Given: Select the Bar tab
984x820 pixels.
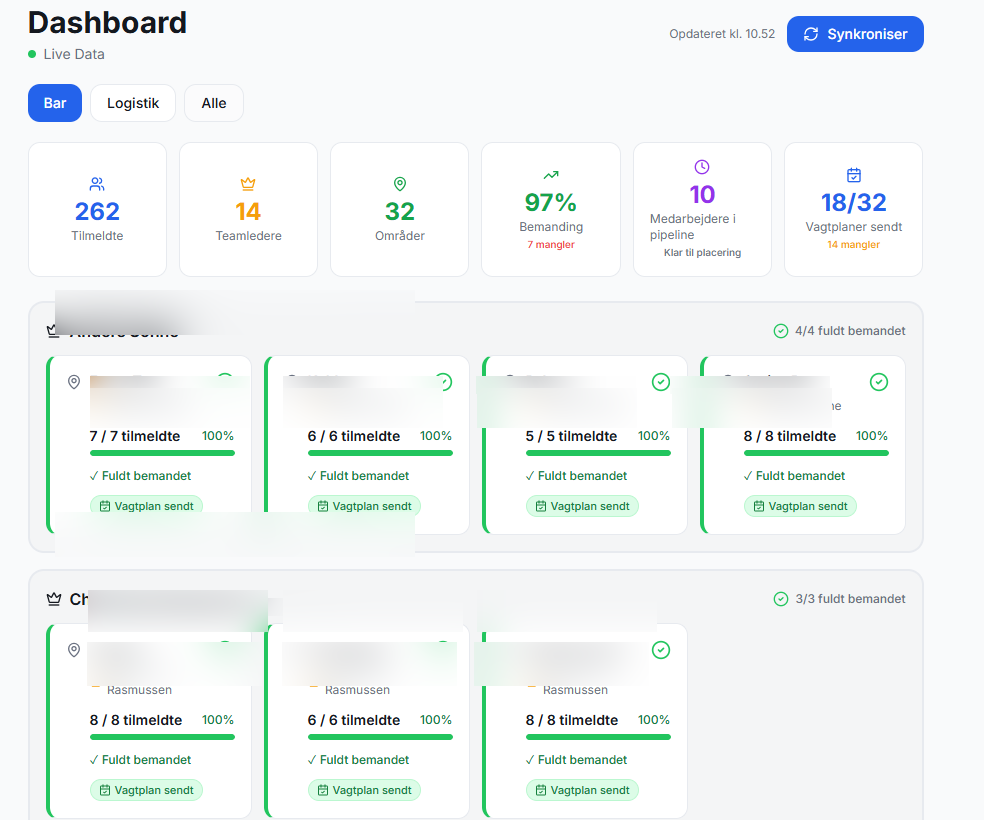Looking at the screenshot, I should tap(55, 103).
